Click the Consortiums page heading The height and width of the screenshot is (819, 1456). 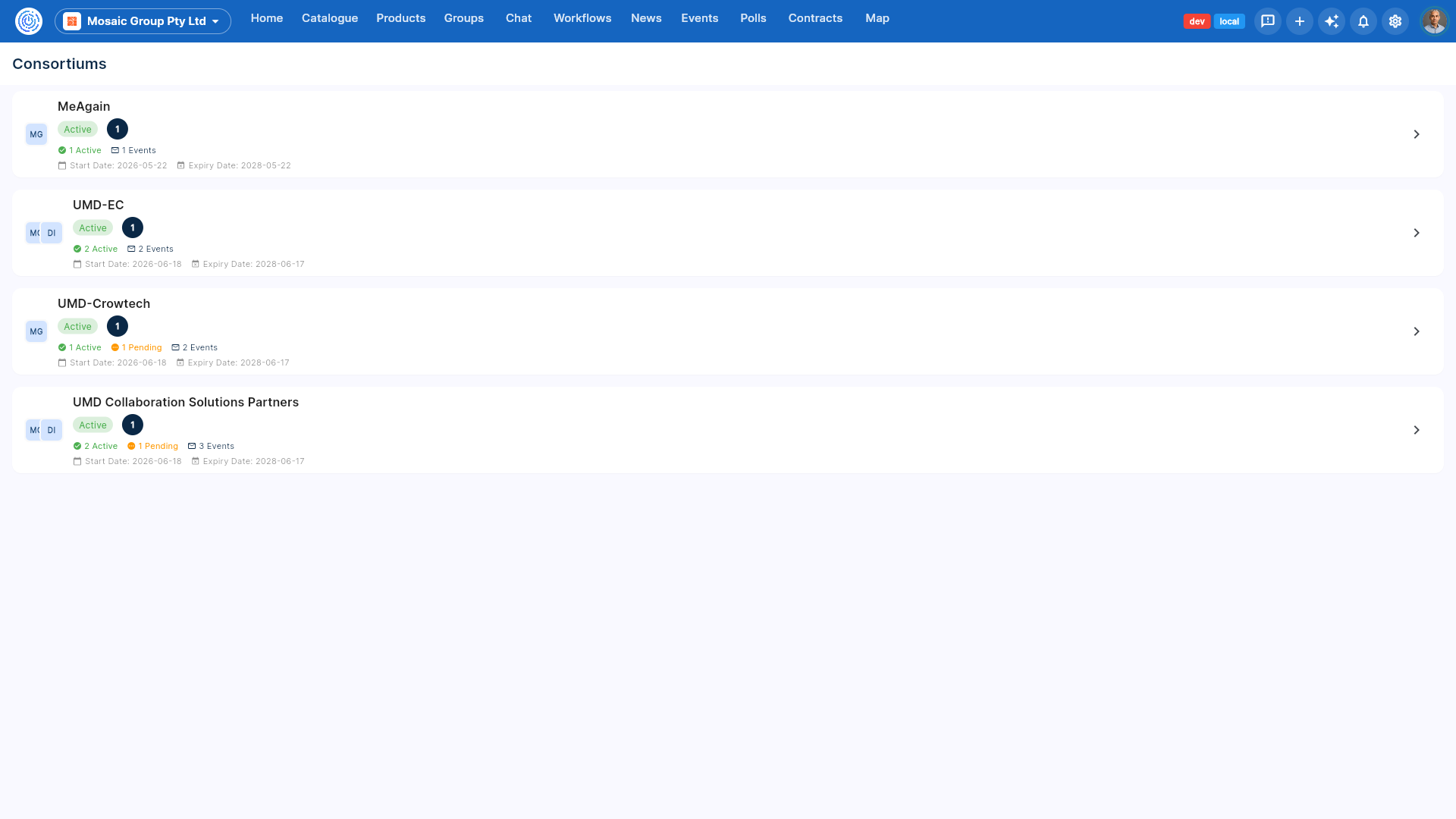[x=59, y=64]
